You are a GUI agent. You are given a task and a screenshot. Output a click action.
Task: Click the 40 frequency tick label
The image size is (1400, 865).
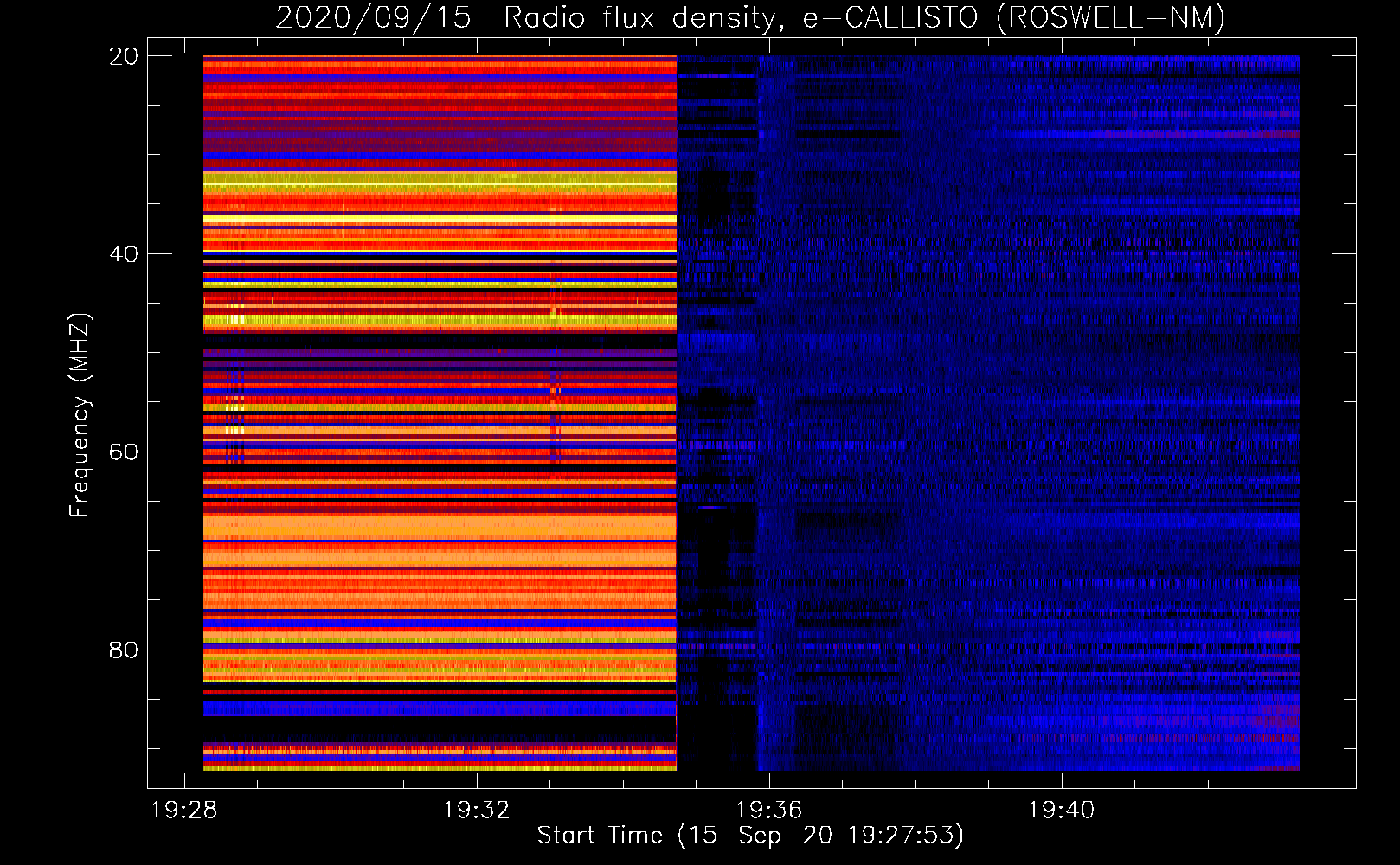pyautogui.click(x=124, y=254)
